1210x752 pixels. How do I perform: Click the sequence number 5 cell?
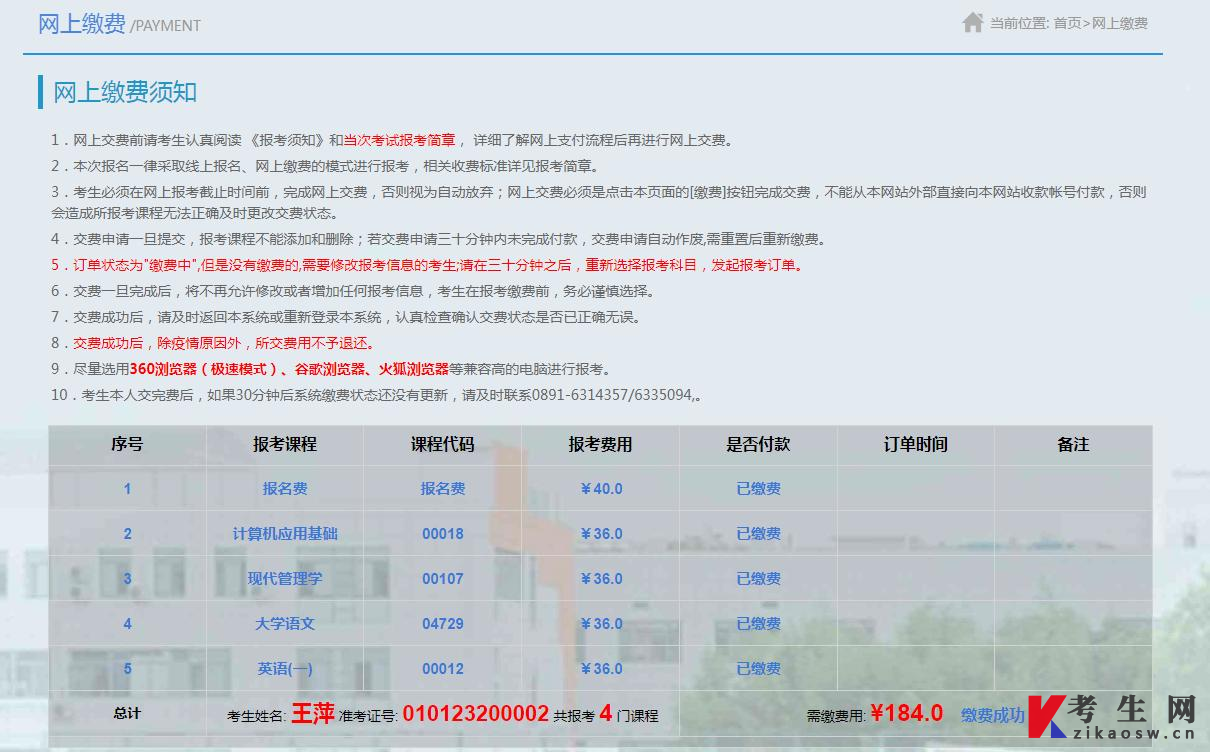(127, 669)
